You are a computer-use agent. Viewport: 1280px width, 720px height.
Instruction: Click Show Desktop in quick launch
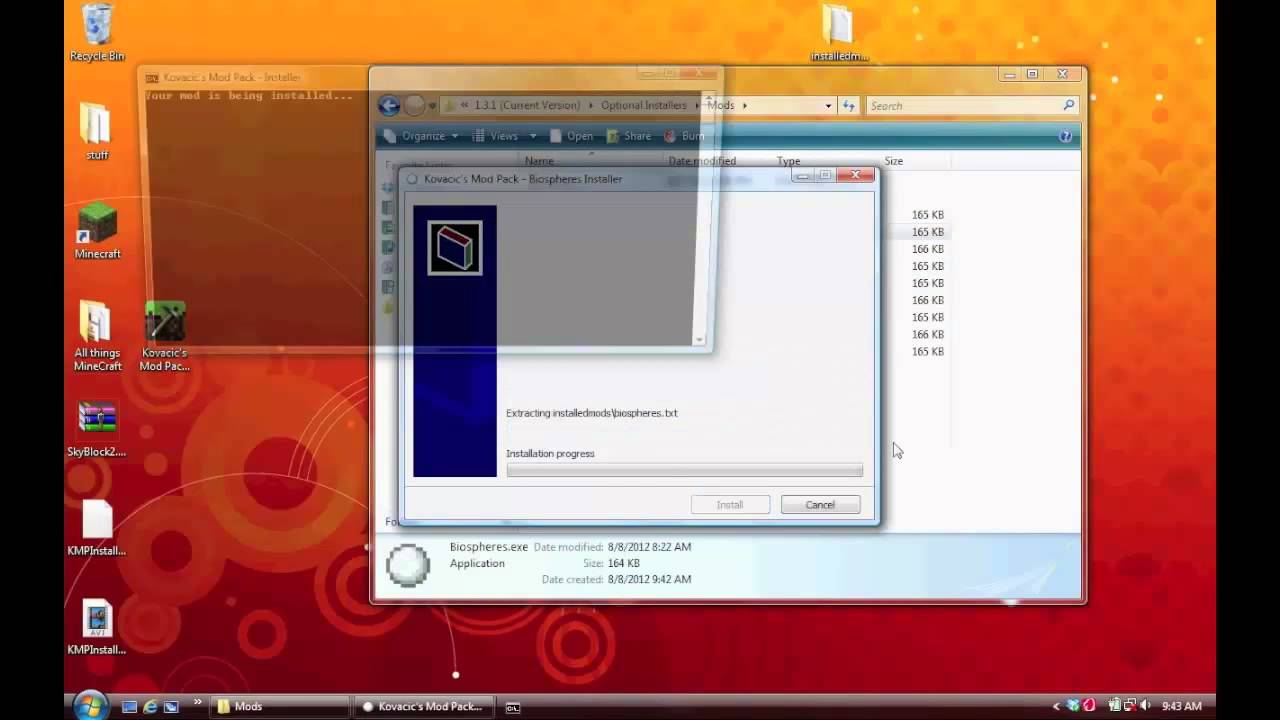pos(129,707)
